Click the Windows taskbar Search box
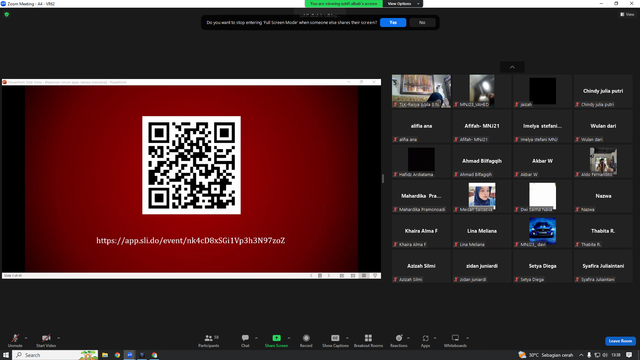This screenshot has width=640, height=360. coord(55,355)
